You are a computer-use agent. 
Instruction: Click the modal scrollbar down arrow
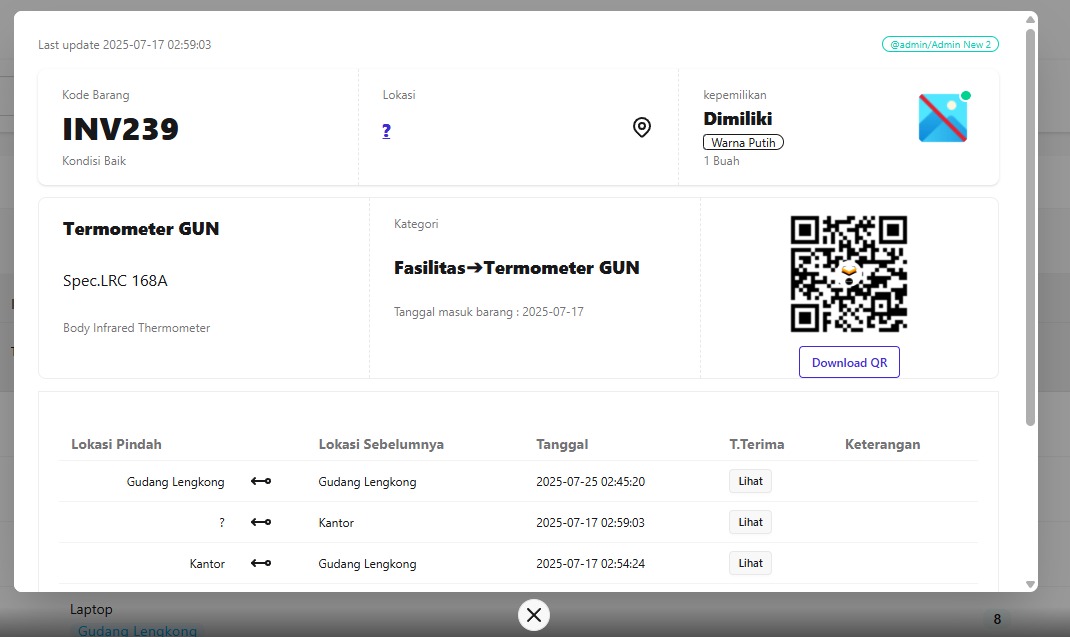pyautogui.click(x=1030, y=584)
